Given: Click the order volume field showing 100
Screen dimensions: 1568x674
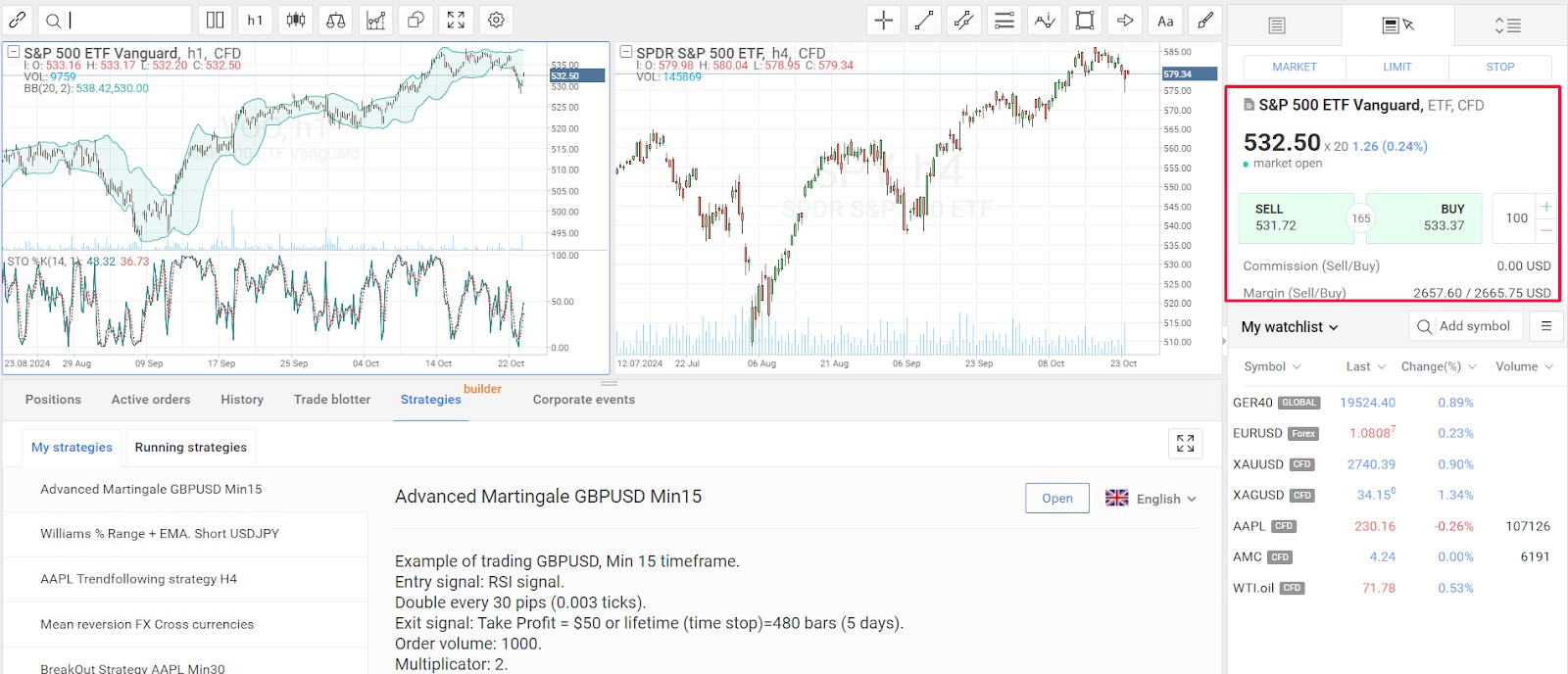Looking at the screenshot, I should point(1516,217).
